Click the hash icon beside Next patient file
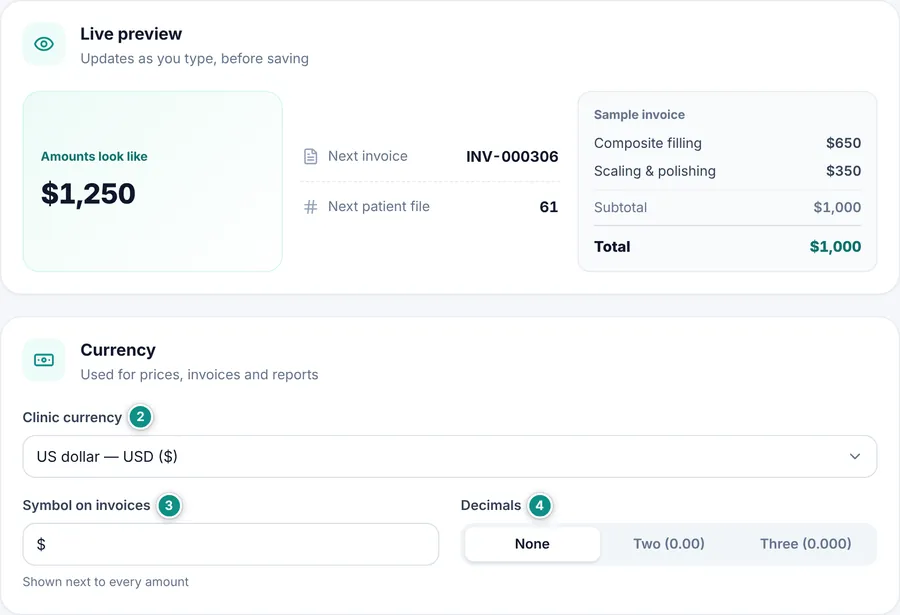The height and width of the screenshot is (615, 900). pos(311,207)
